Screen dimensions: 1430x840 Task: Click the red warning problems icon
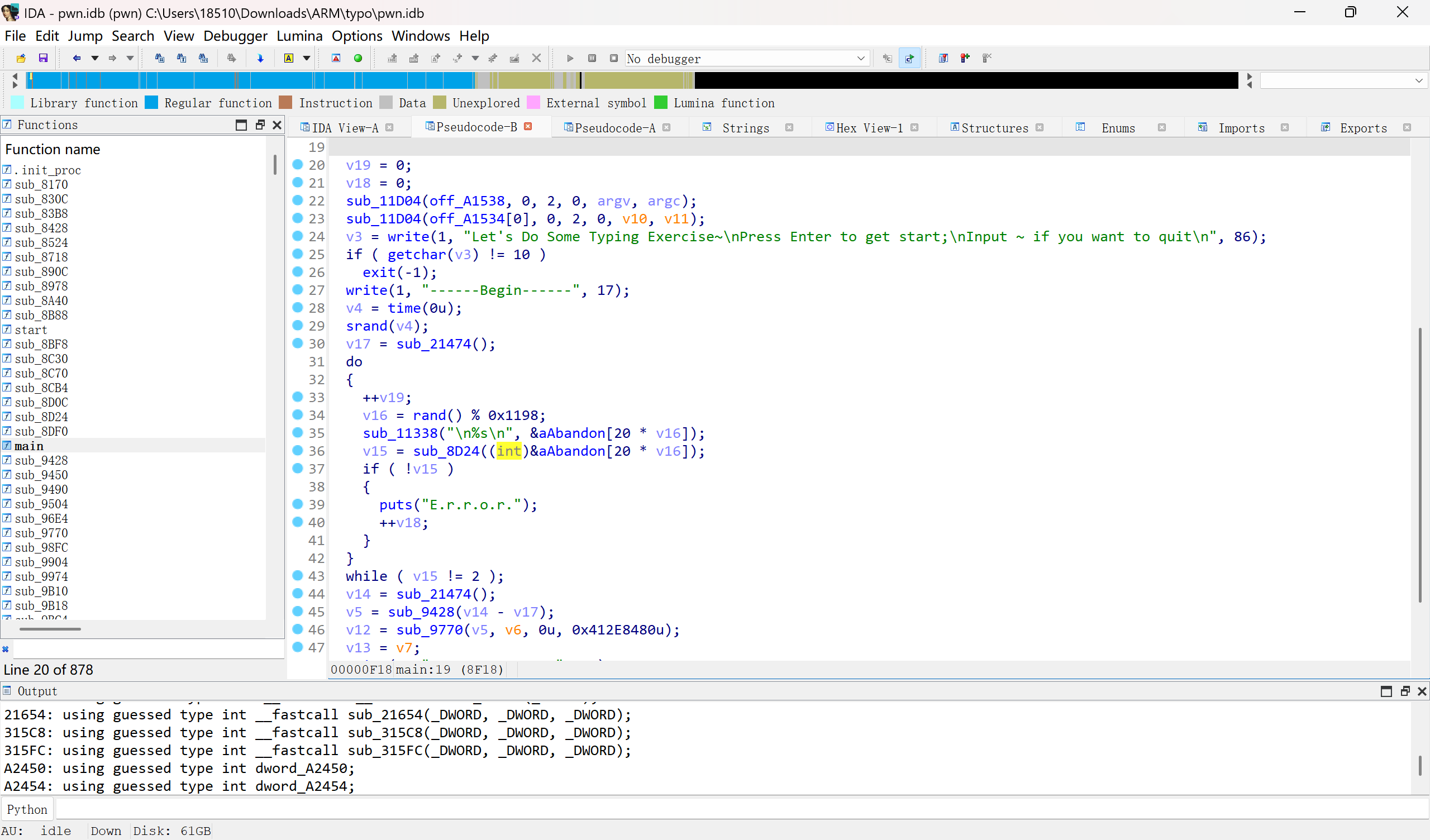pyautogui.click(x=336, y=58)
